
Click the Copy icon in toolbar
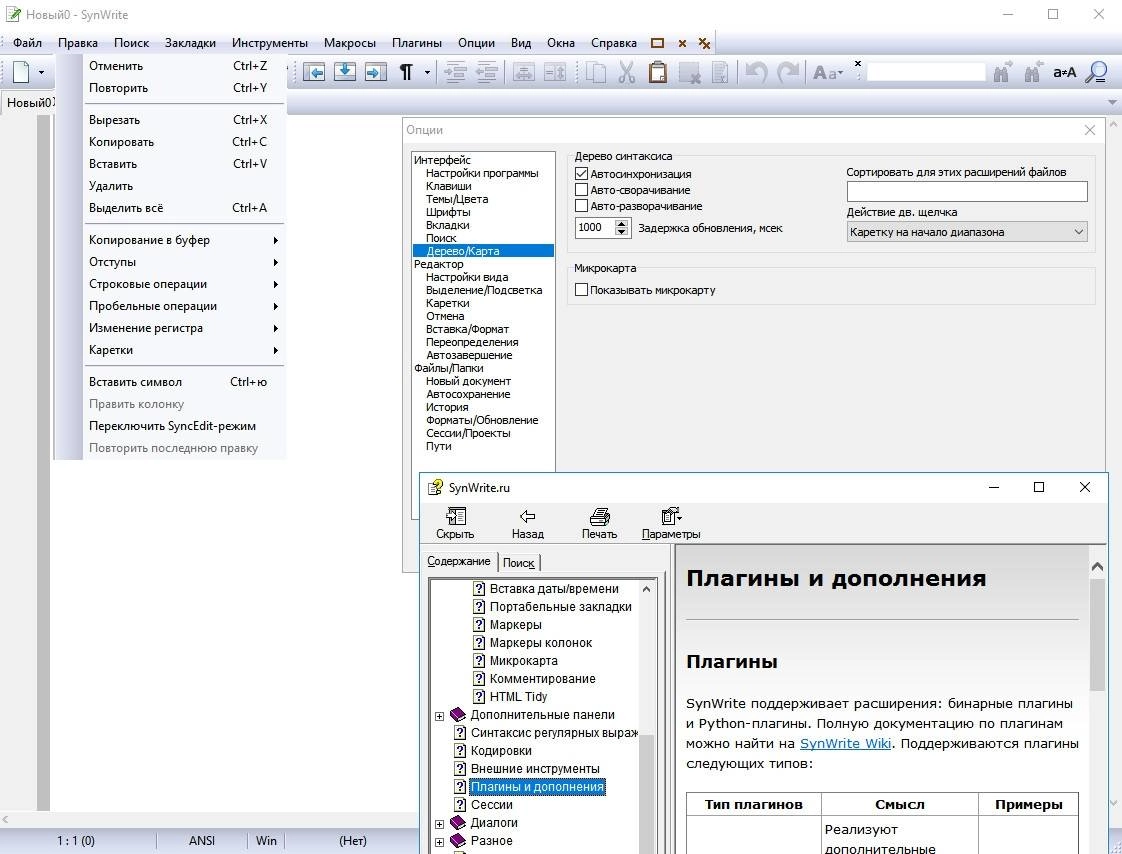click(595, 72)
